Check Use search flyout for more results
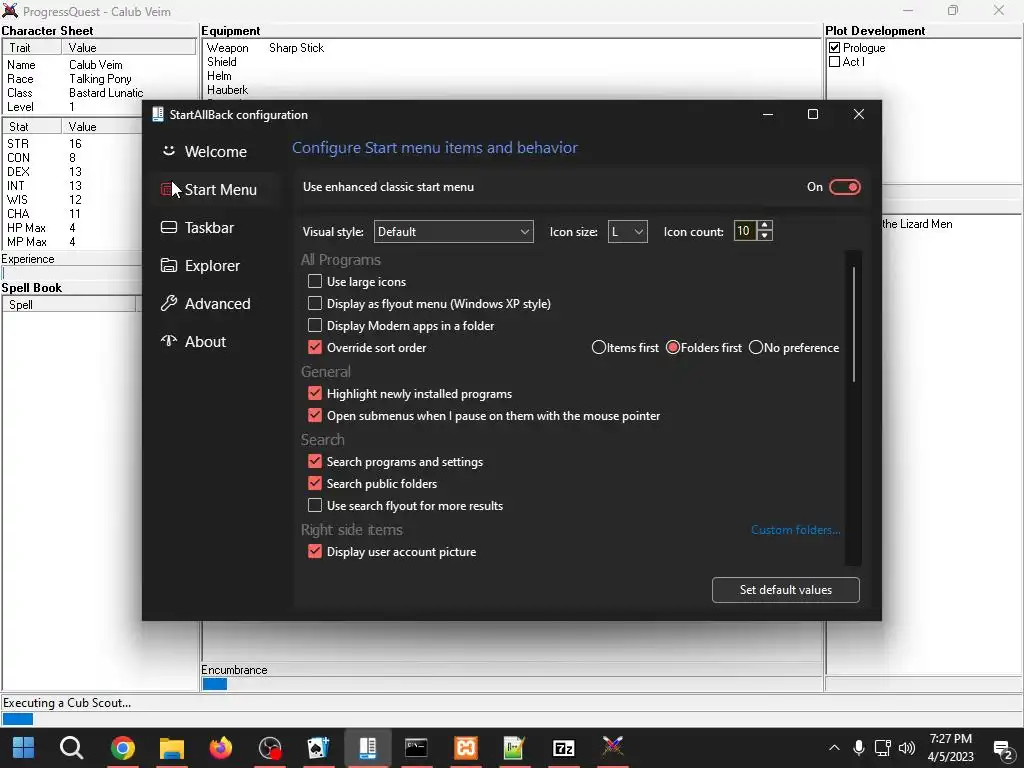Viewport: 1024px width, 768px height. (315, 505)
